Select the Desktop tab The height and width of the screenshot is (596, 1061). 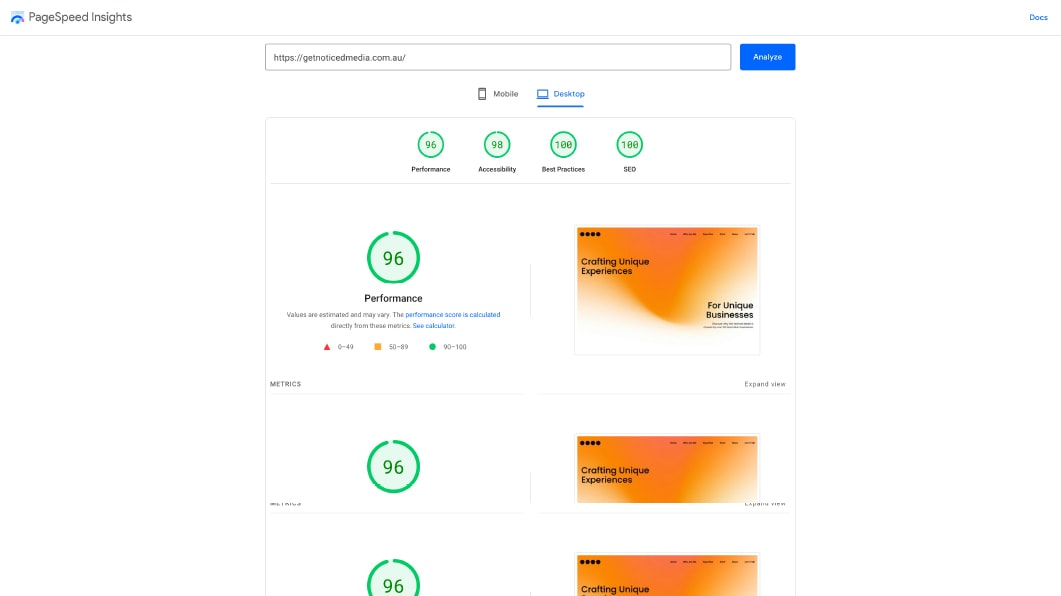point(560,94)
